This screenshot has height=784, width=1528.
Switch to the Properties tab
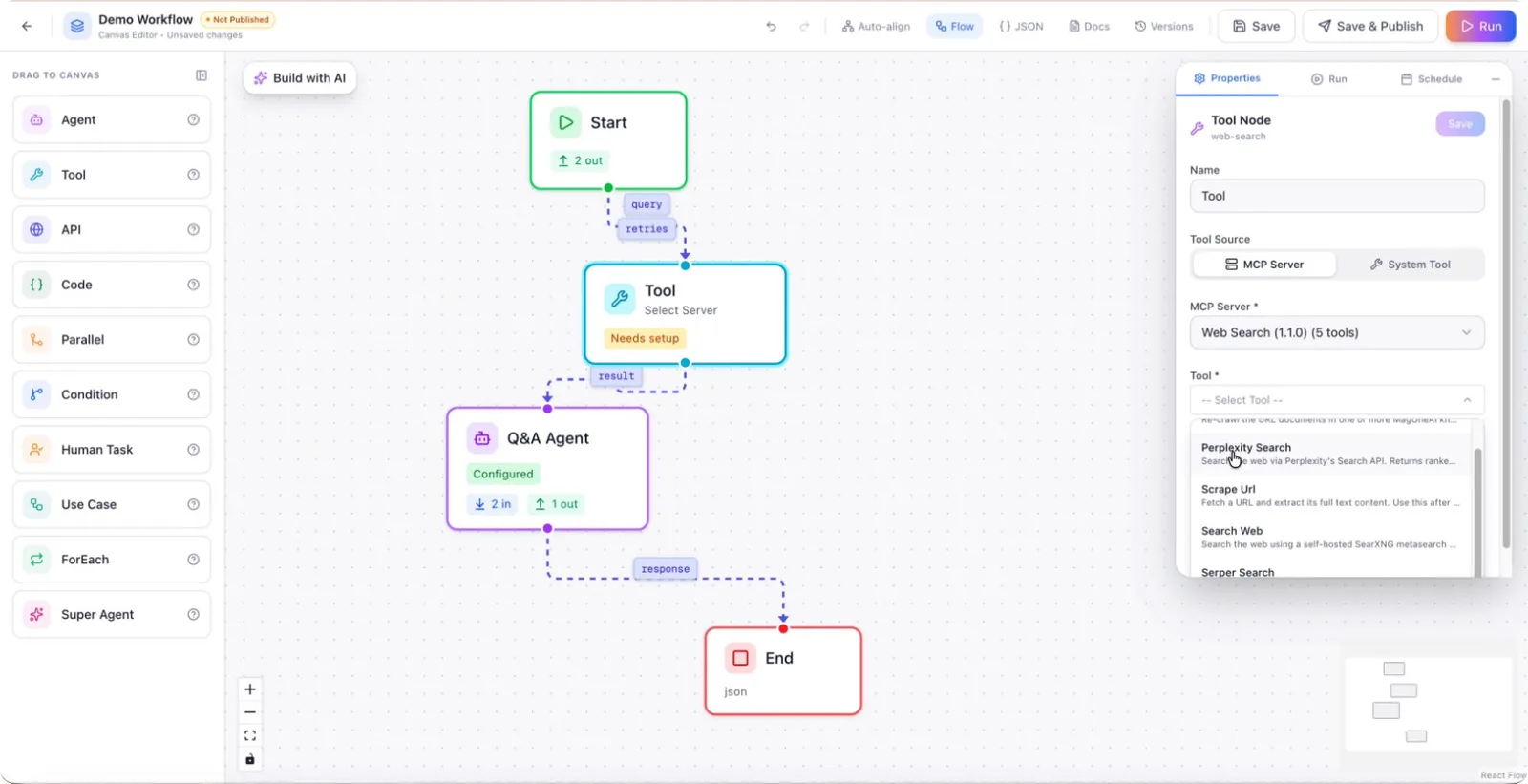tap(1227, 78)
